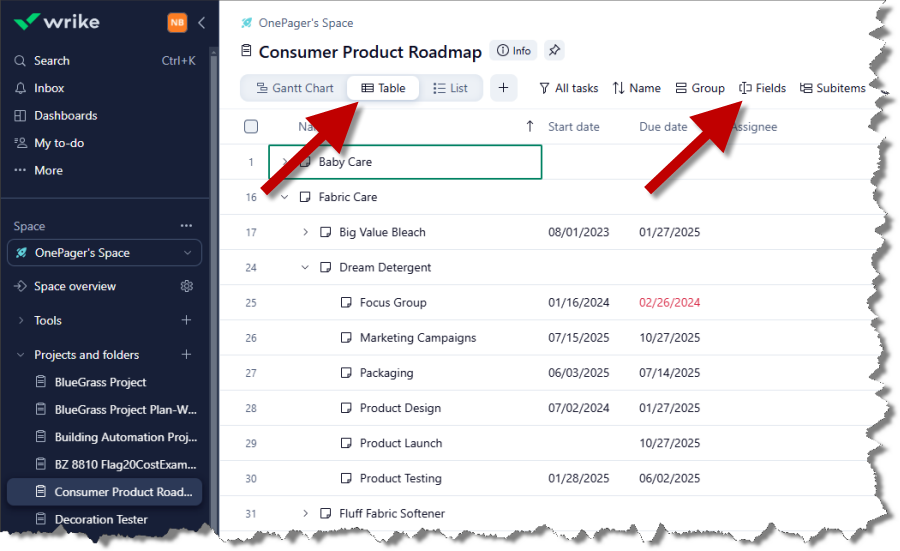Open the Group options

tap(700, 88)
